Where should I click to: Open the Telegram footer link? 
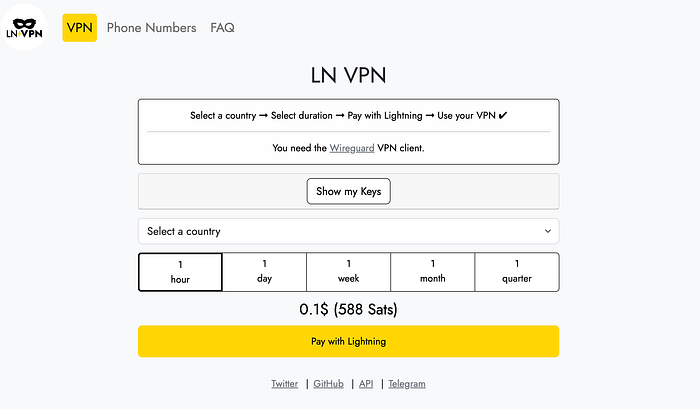point(407,384)
